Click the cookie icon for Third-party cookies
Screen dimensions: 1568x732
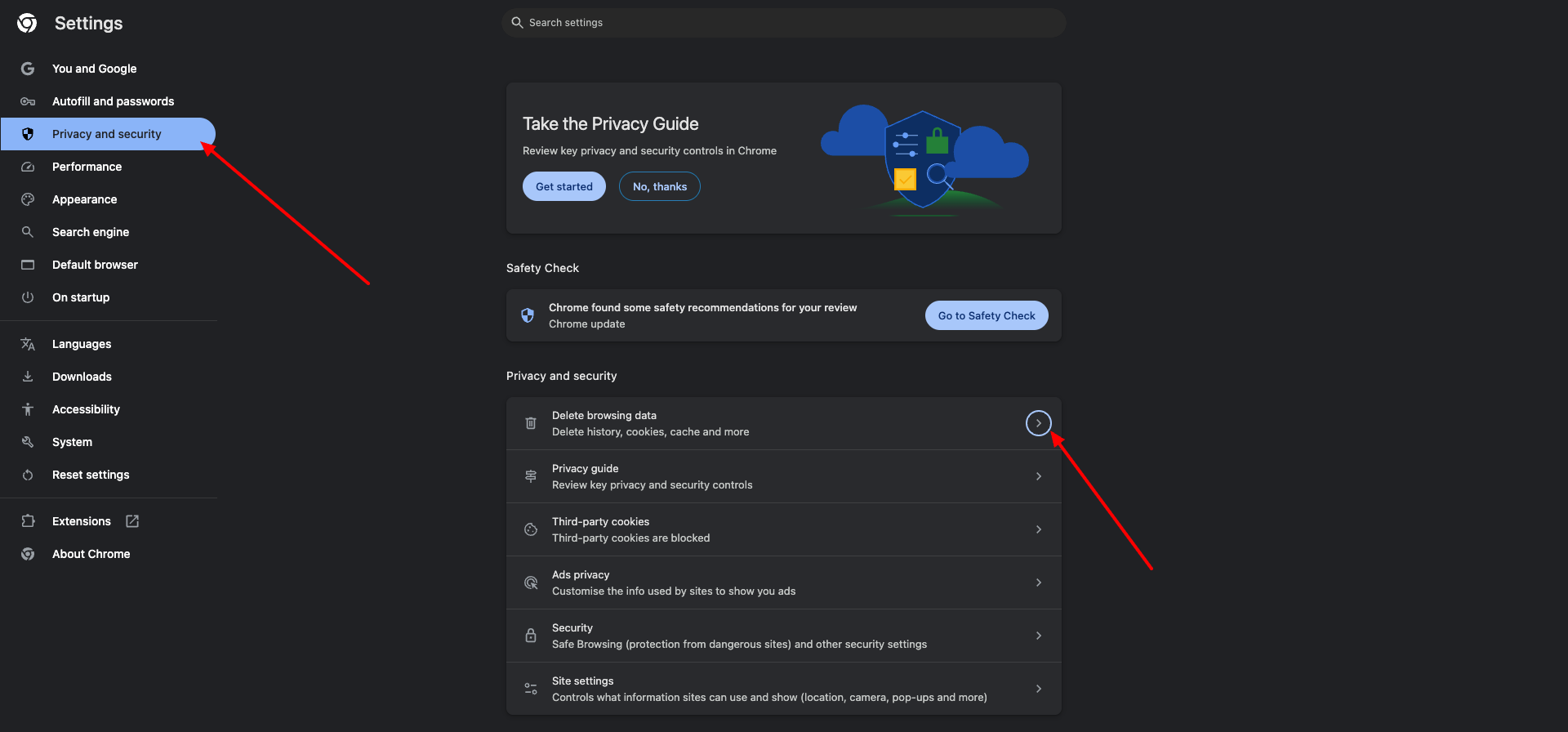coord(531,529)
